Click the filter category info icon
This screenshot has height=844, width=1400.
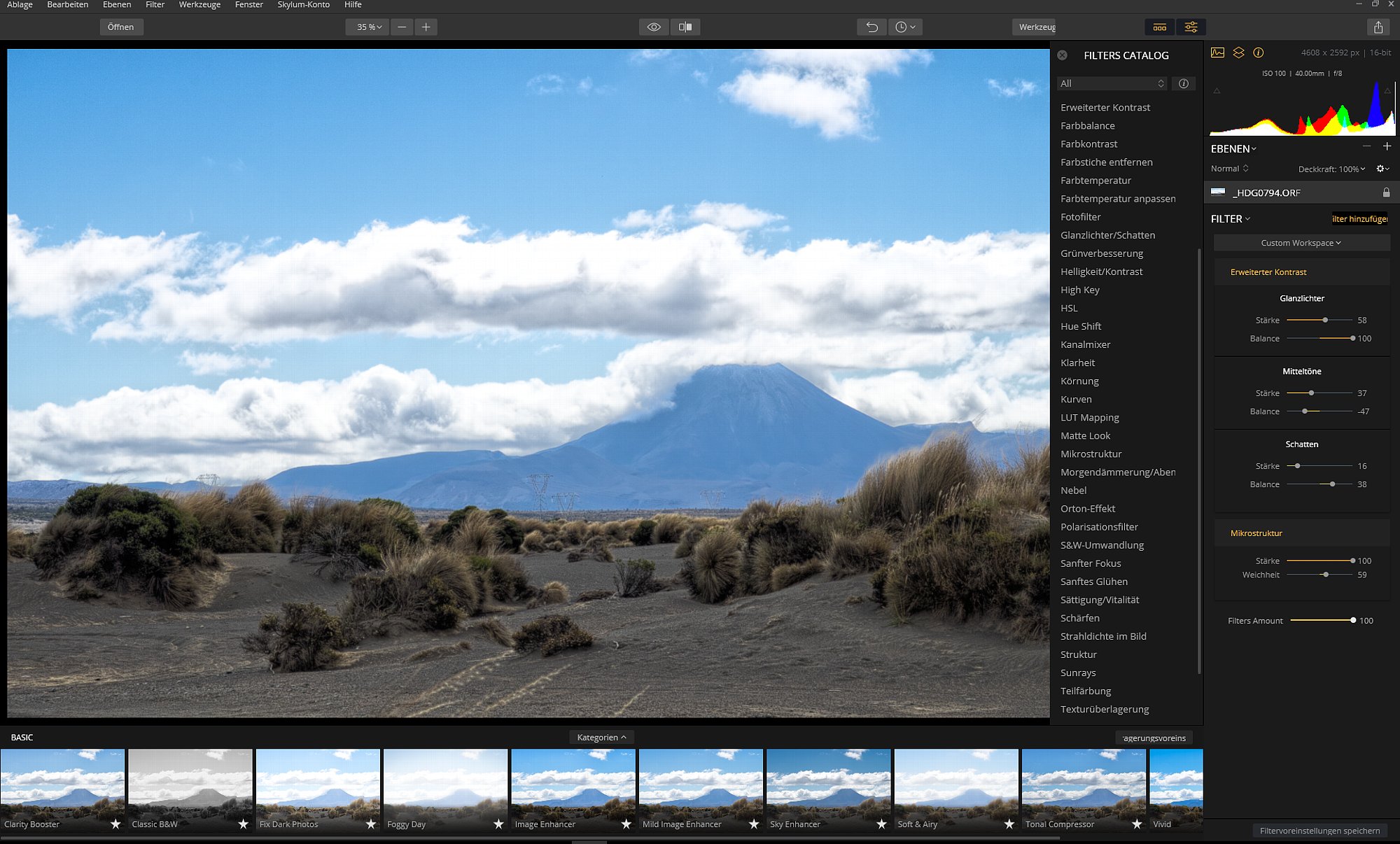pos(1184,83)
